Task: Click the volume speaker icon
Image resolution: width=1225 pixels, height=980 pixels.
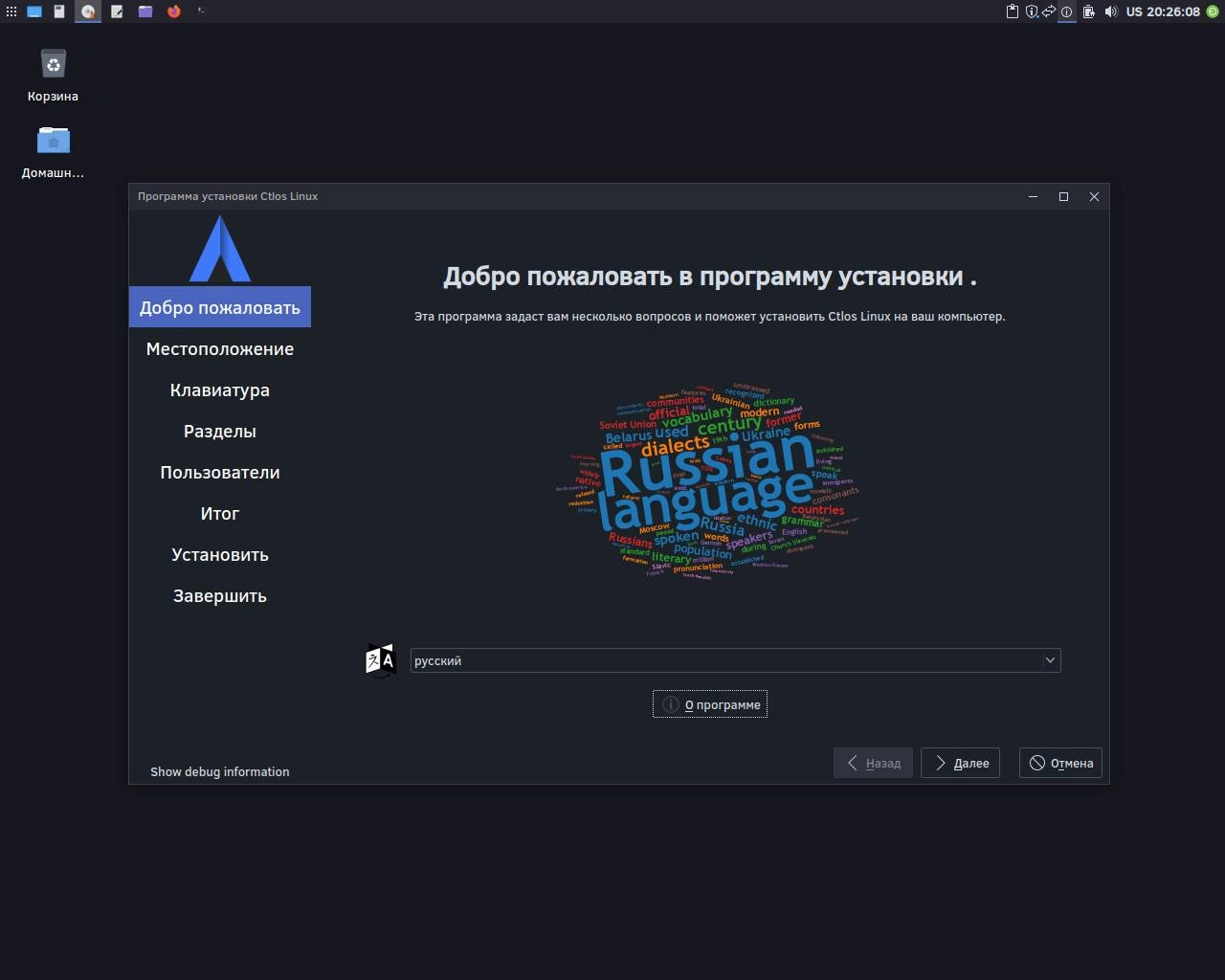Action: [1111, 11]
